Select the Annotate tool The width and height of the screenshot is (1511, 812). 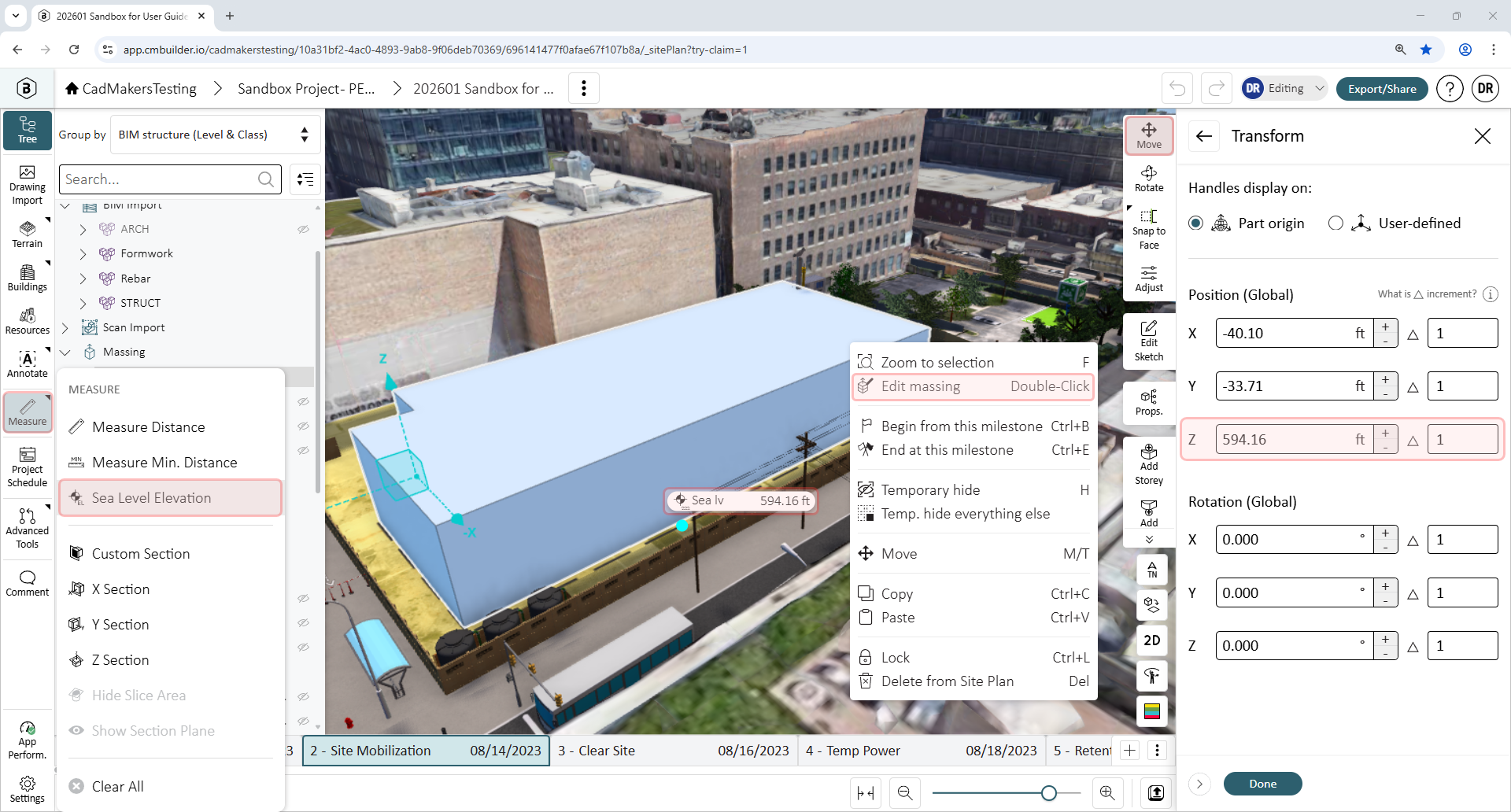28,364
